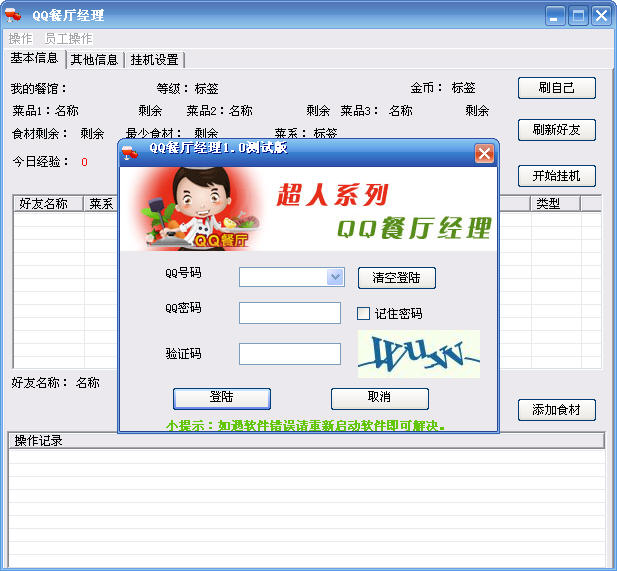Focus the 验证码 input field
This screenshot has width=617, height=571.
tap(290, 354)
